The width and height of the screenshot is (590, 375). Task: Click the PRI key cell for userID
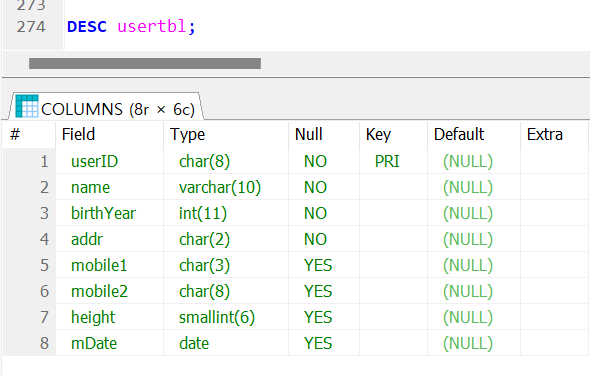(394, 161)
